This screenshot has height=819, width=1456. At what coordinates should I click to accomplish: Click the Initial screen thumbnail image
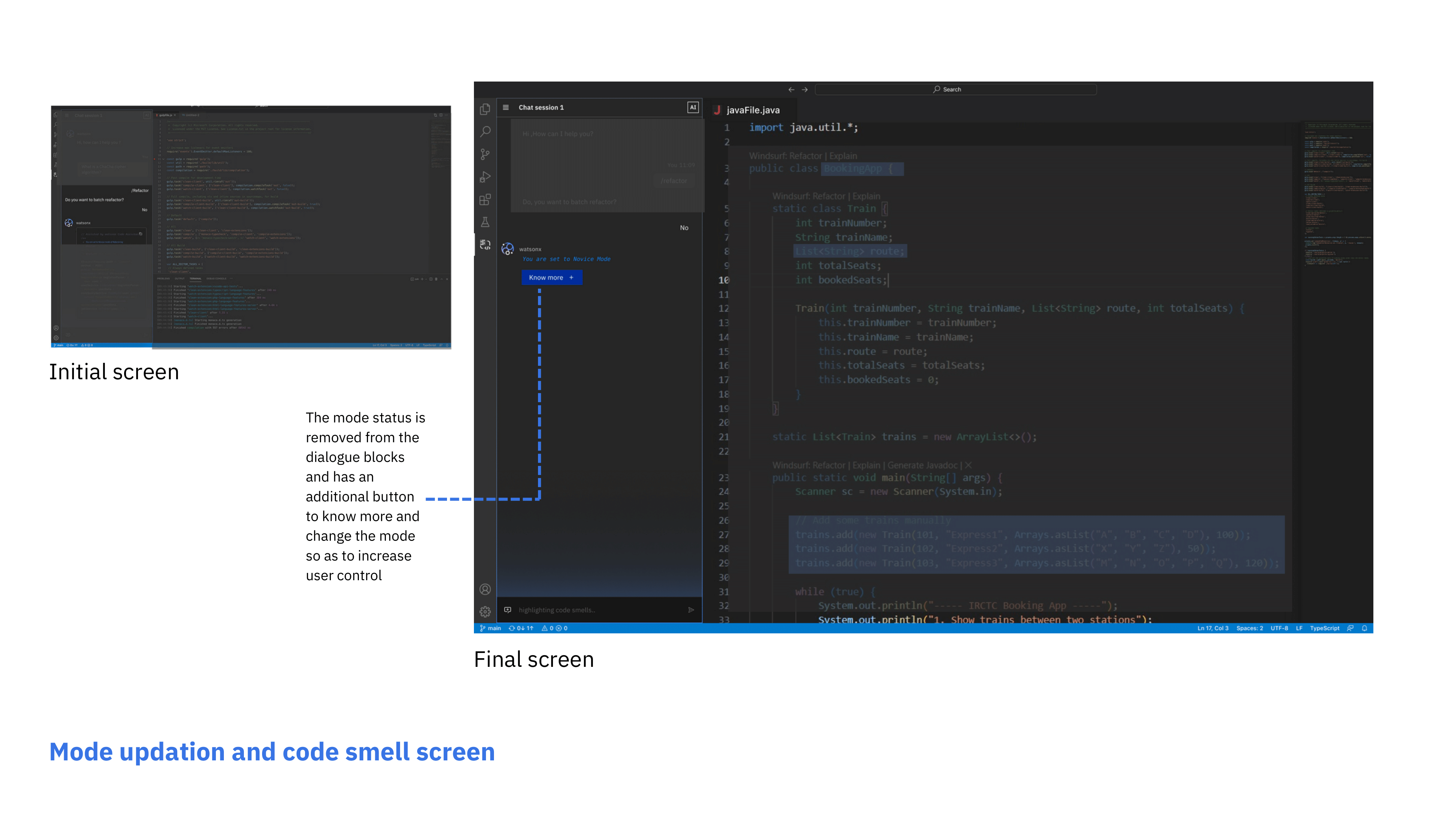click(x=251, y=227)
